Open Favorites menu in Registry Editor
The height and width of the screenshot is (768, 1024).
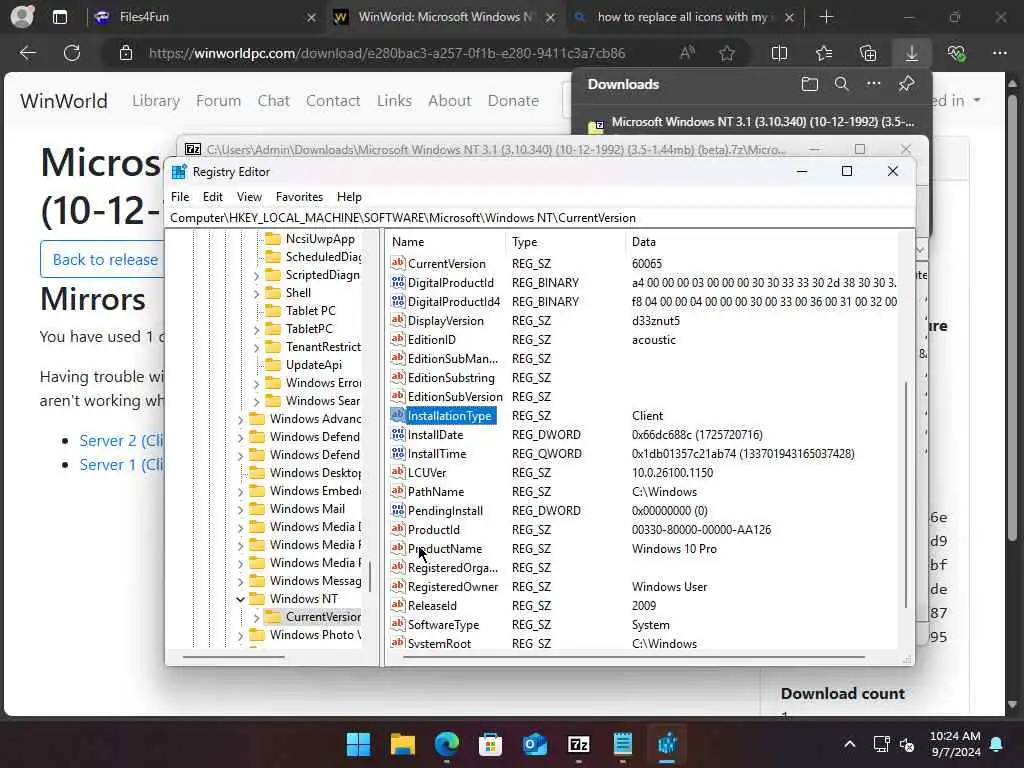click(x=299, y=197)
